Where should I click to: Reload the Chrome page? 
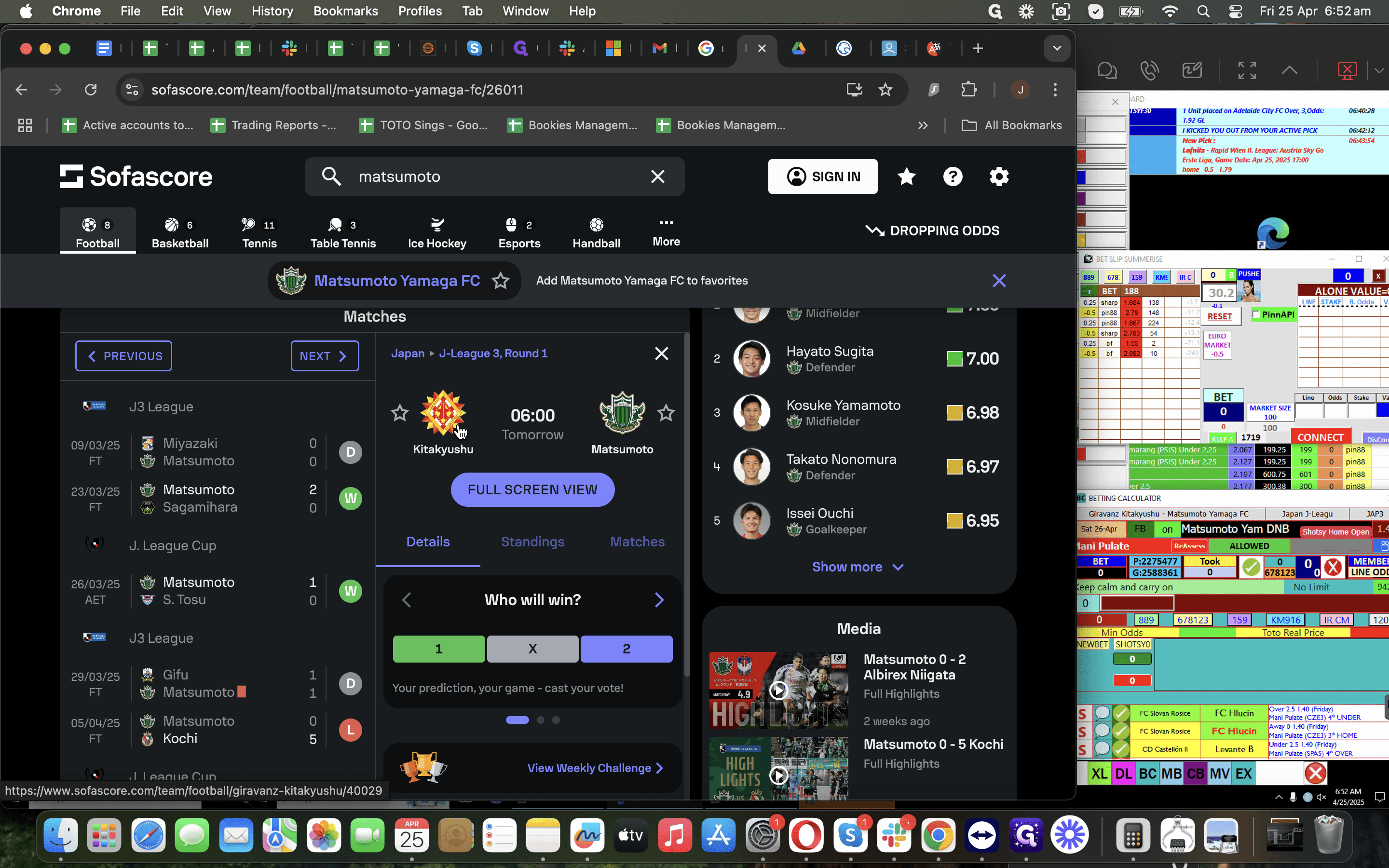tap(91, 90)
